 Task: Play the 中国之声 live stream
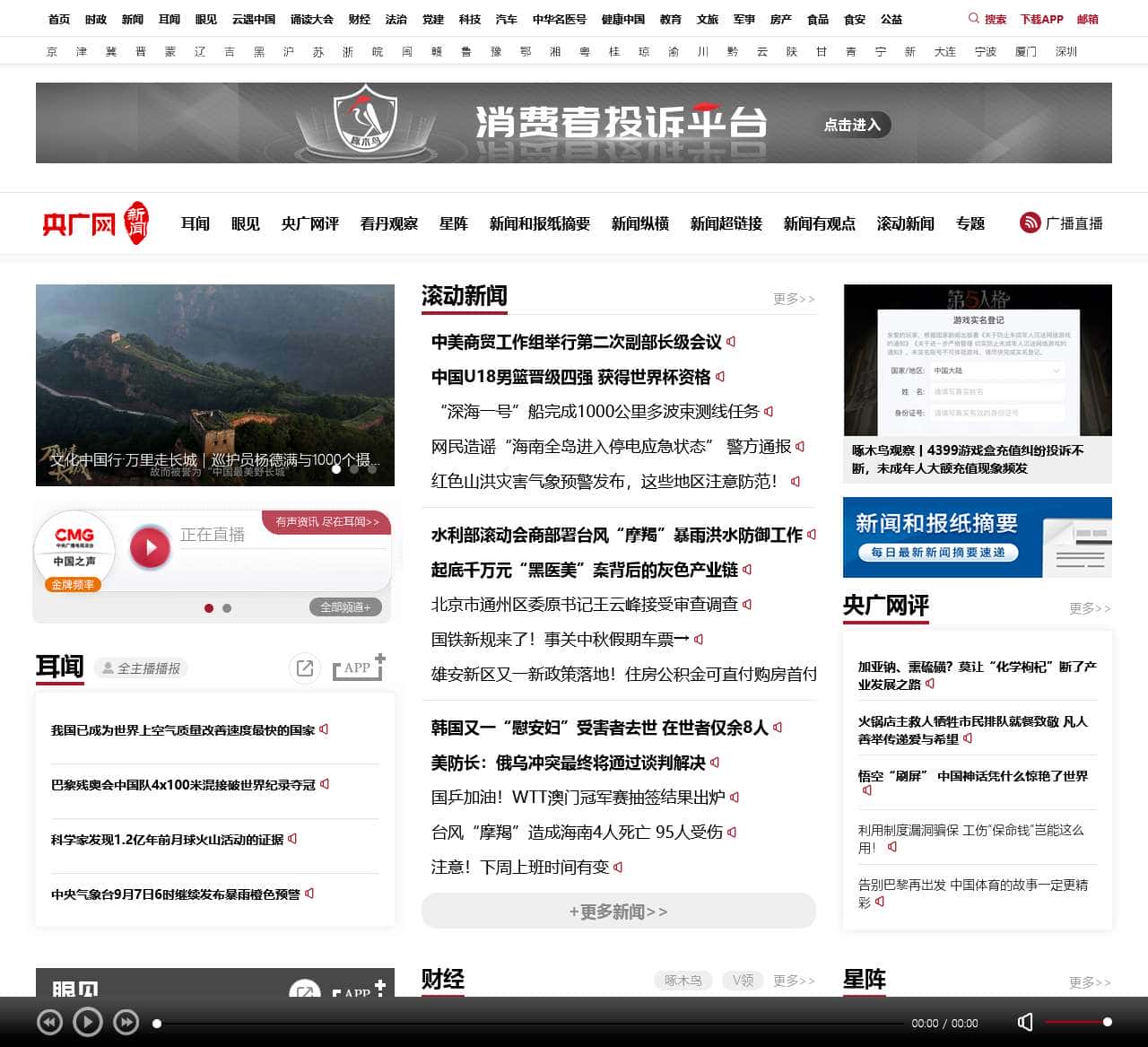point(151,547)
